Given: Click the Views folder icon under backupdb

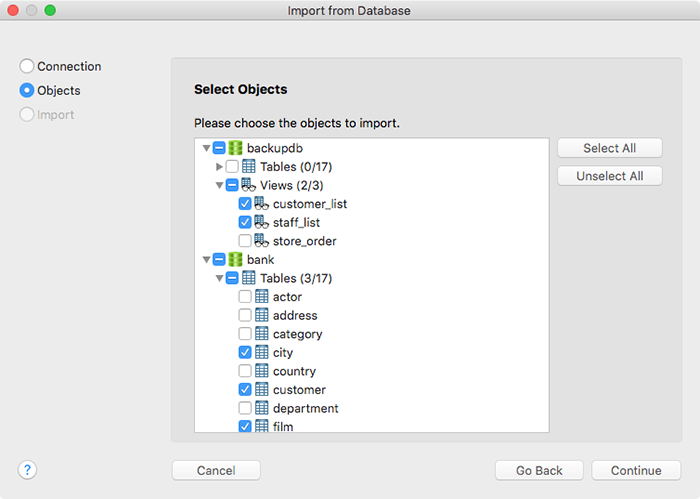Looking at the screenshot, I should coord(248,185).
